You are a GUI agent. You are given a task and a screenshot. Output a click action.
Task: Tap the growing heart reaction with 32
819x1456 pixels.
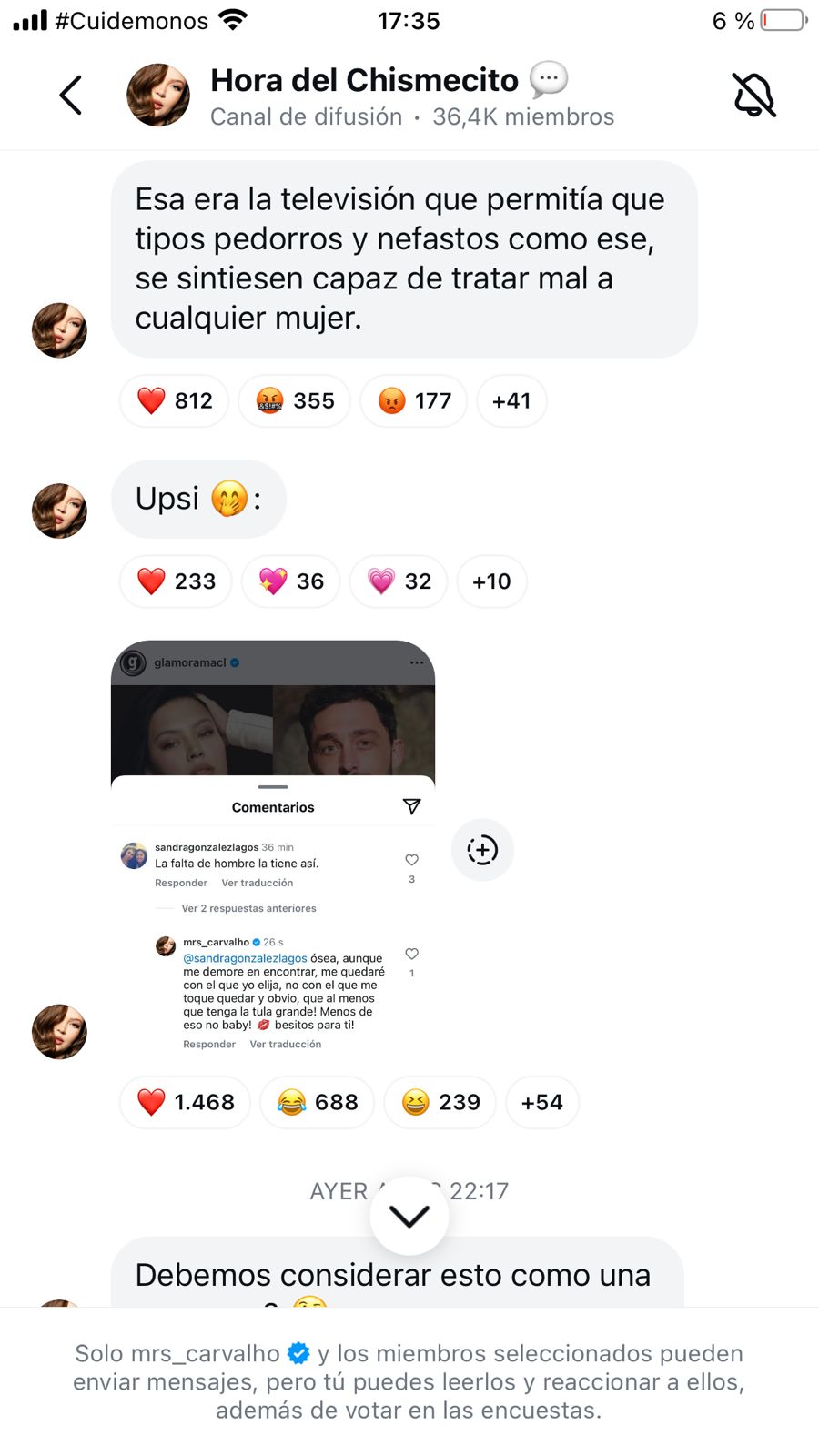(399, 581)
